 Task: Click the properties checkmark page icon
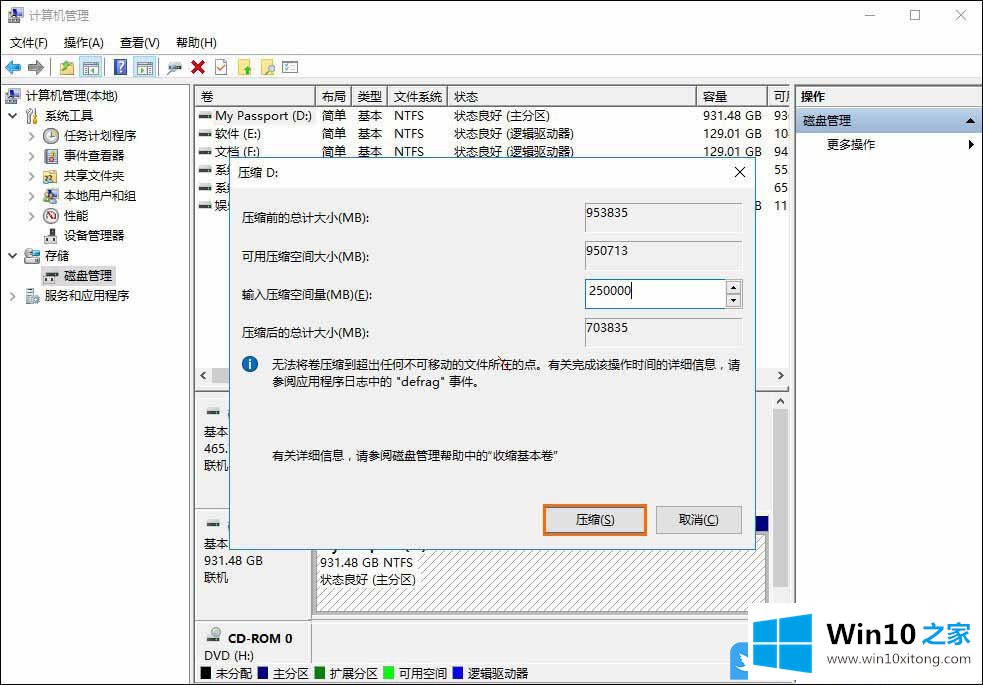point(221,67)
